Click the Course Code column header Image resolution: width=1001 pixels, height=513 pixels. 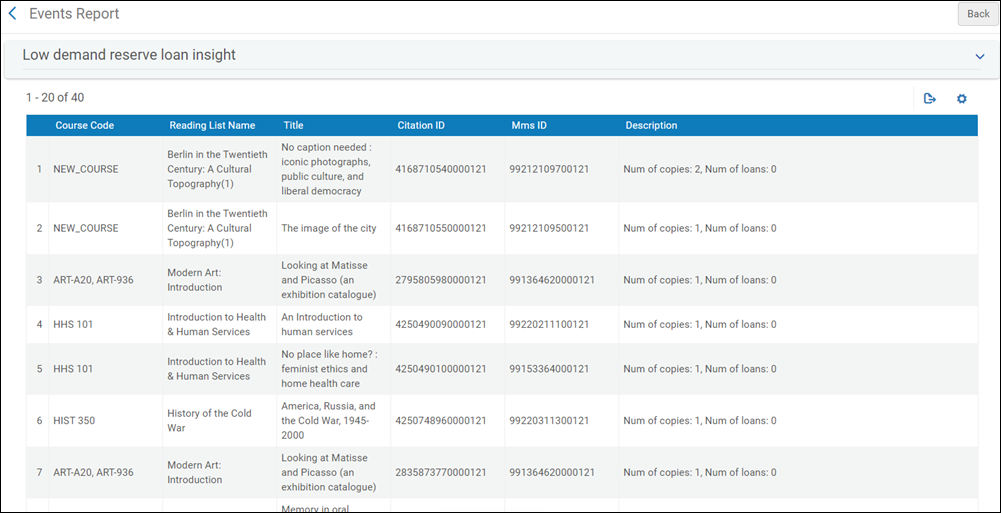click(85, 126)
